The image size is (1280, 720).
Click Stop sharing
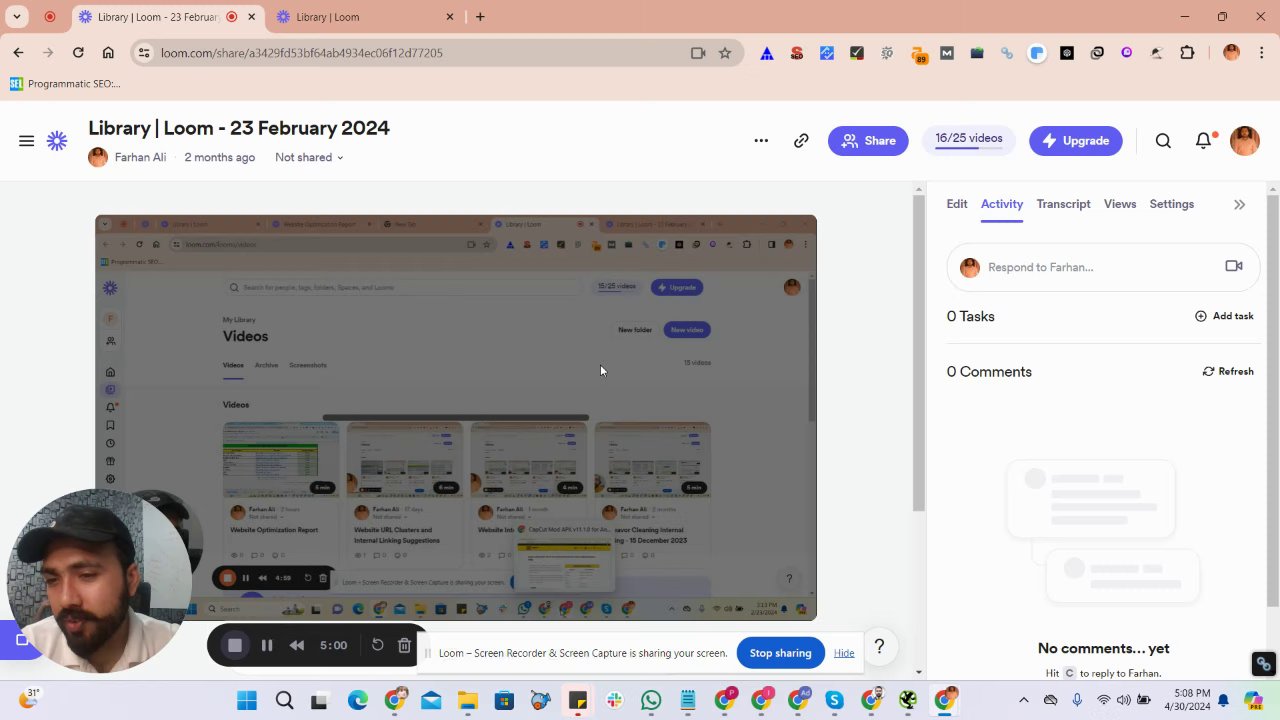coord(780,653)
